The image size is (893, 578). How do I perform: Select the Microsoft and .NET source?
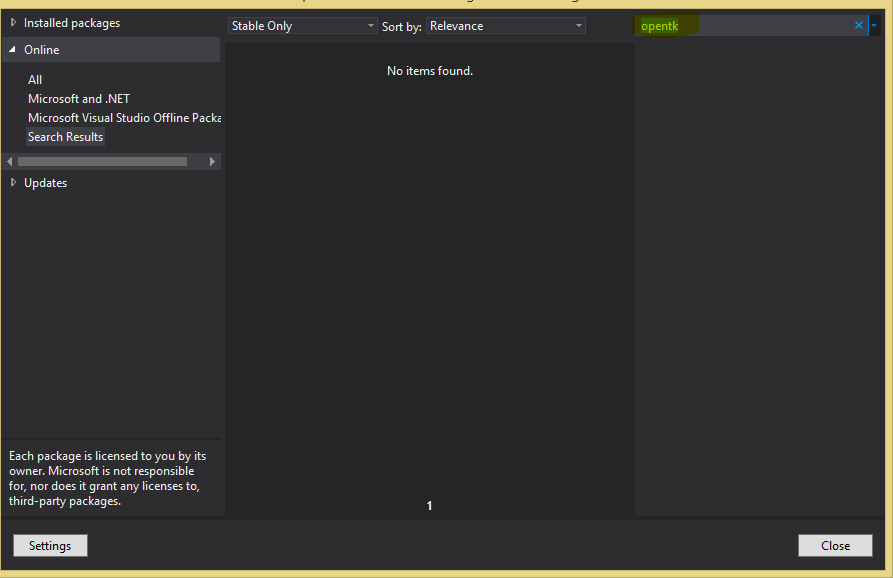pyautogui.click(x=79, y=99)
